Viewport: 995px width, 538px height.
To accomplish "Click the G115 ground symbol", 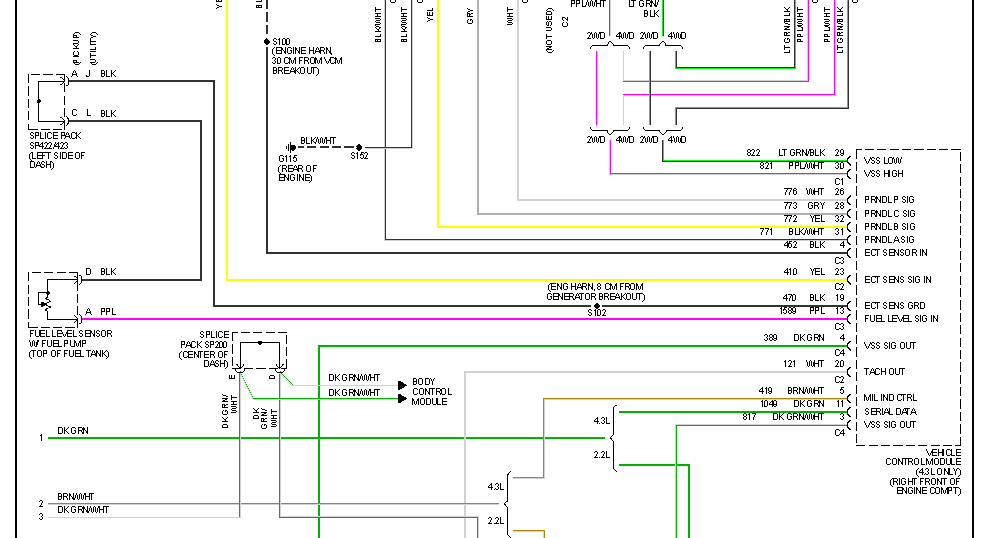I will tap(290, 147).
